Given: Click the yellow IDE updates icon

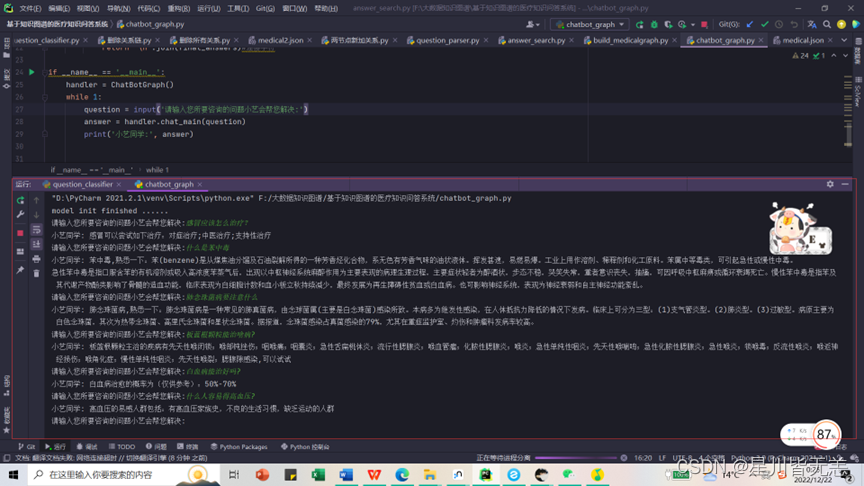Looking at the screenshot, I should tap(841, 24).
